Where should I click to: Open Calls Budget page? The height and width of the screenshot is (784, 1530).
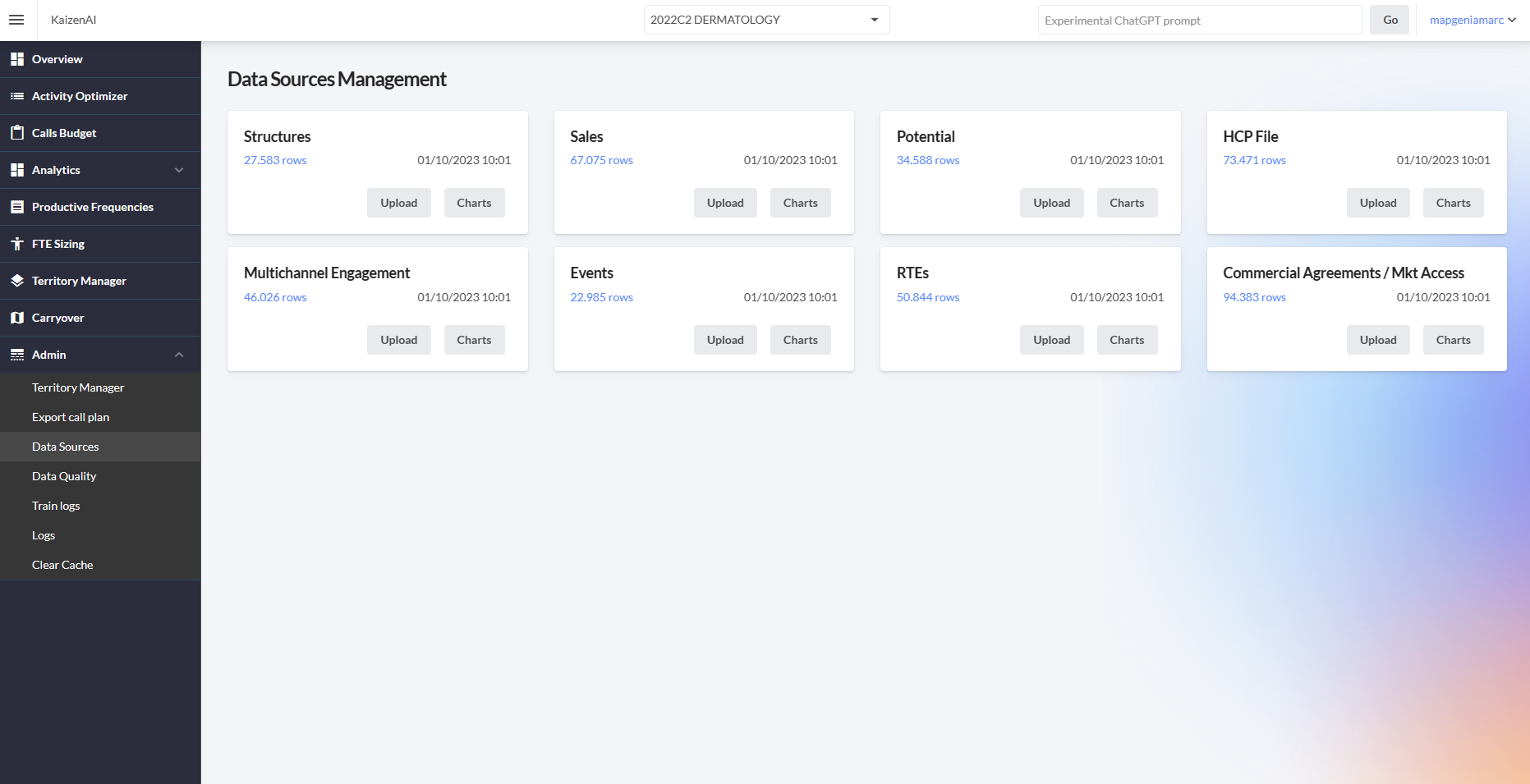[x=100, y=133]
